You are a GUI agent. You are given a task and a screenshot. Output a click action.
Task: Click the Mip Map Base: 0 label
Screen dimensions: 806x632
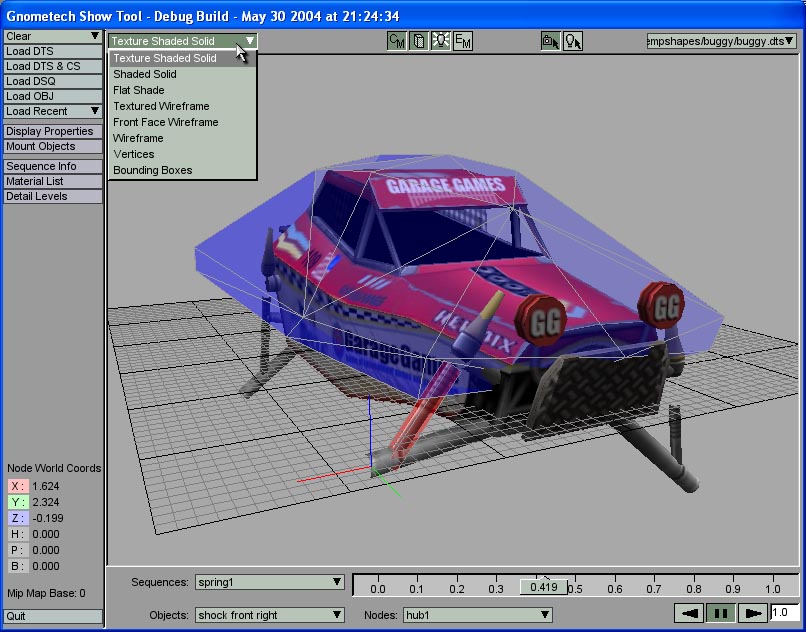[46, 593]
